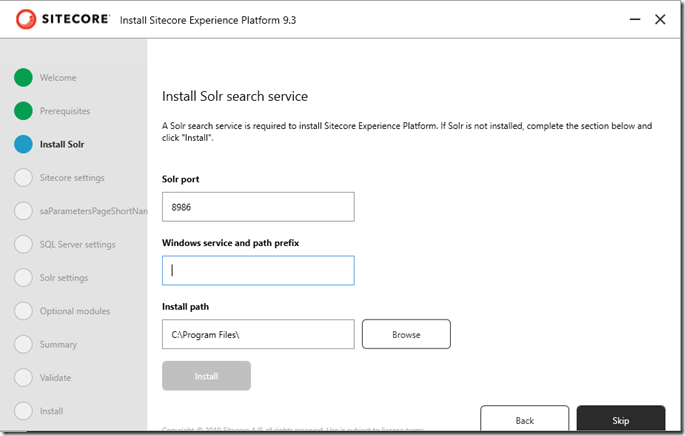Minimize the installer window
Viewport: 685px width, 436px height.
[635, 19]
